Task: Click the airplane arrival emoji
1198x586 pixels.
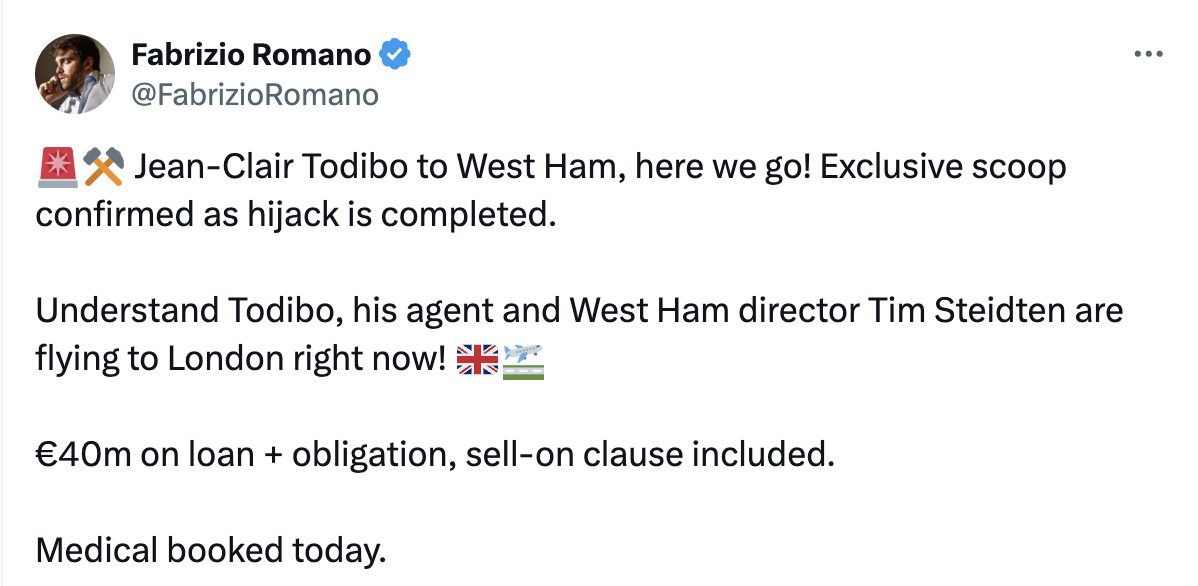Action: click(523, 361)
